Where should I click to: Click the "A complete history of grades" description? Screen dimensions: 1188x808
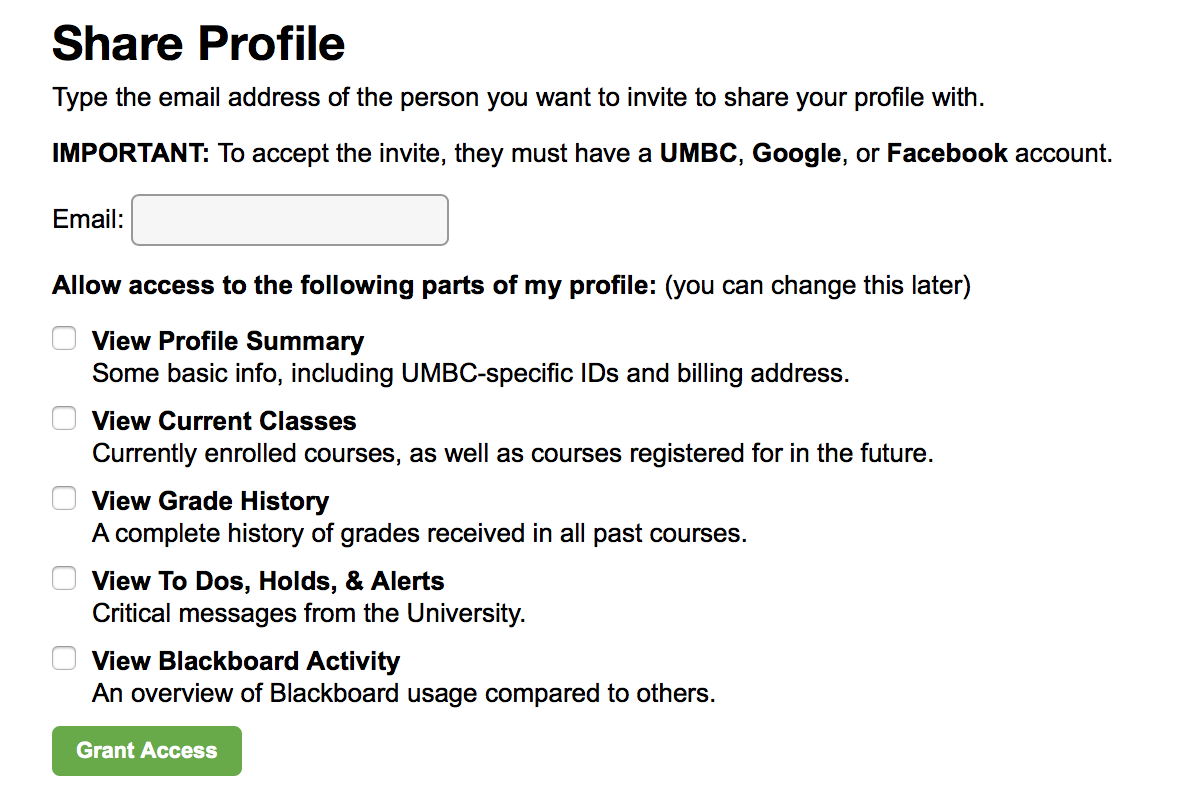(x=419, y=534)
